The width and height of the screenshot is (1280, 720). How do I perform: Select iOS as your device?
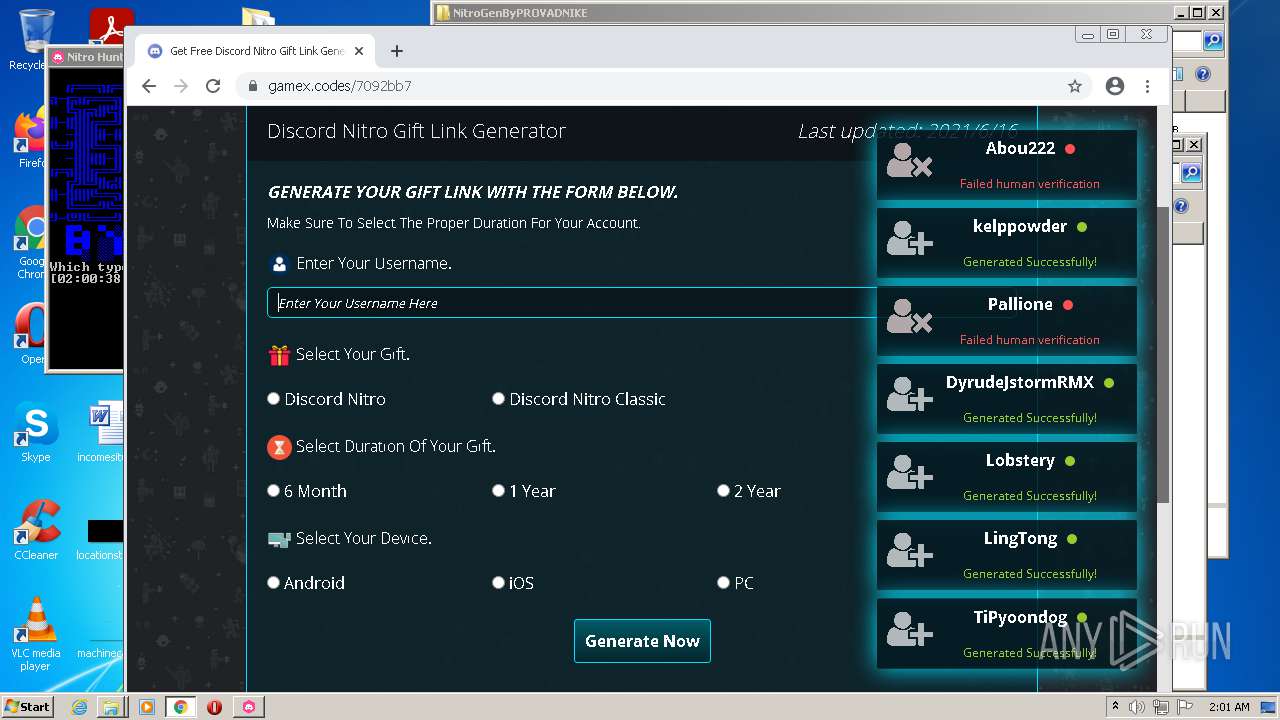(498, 583)
